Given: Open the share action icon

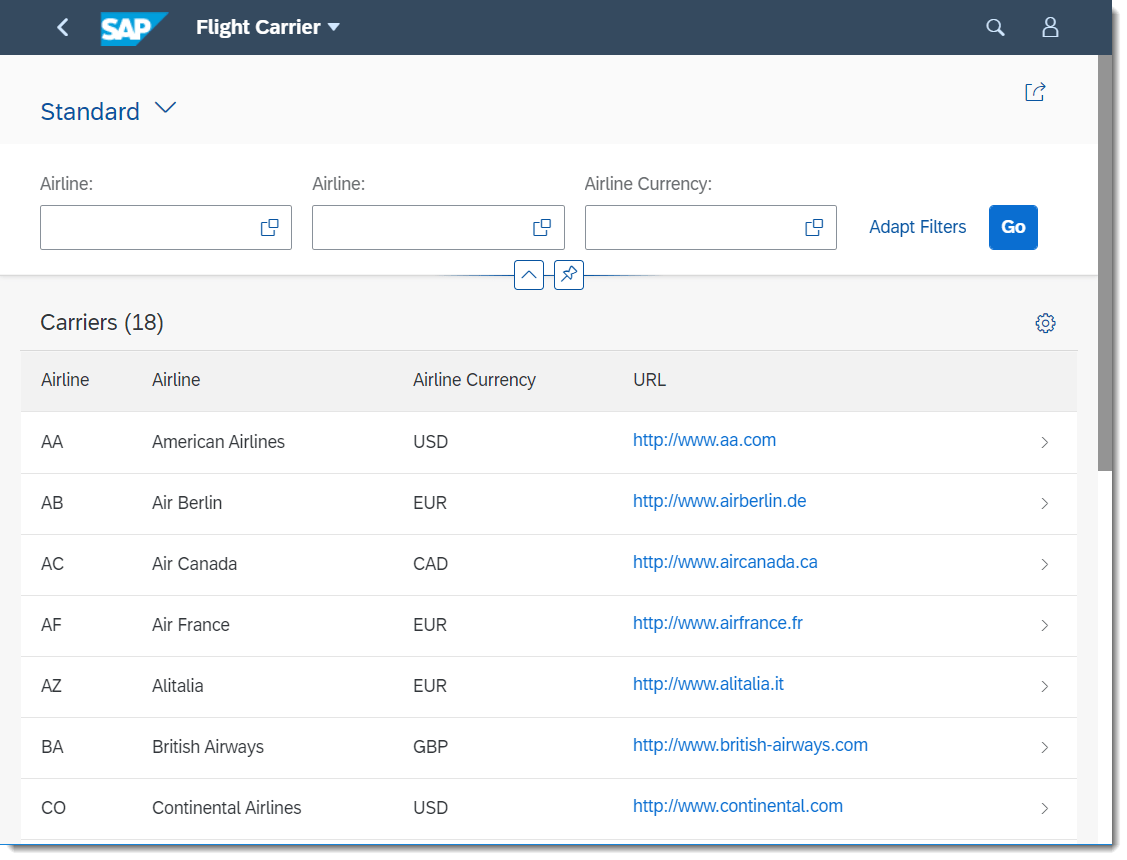Looking at the screenshot, I should [x=1035, y=91].
